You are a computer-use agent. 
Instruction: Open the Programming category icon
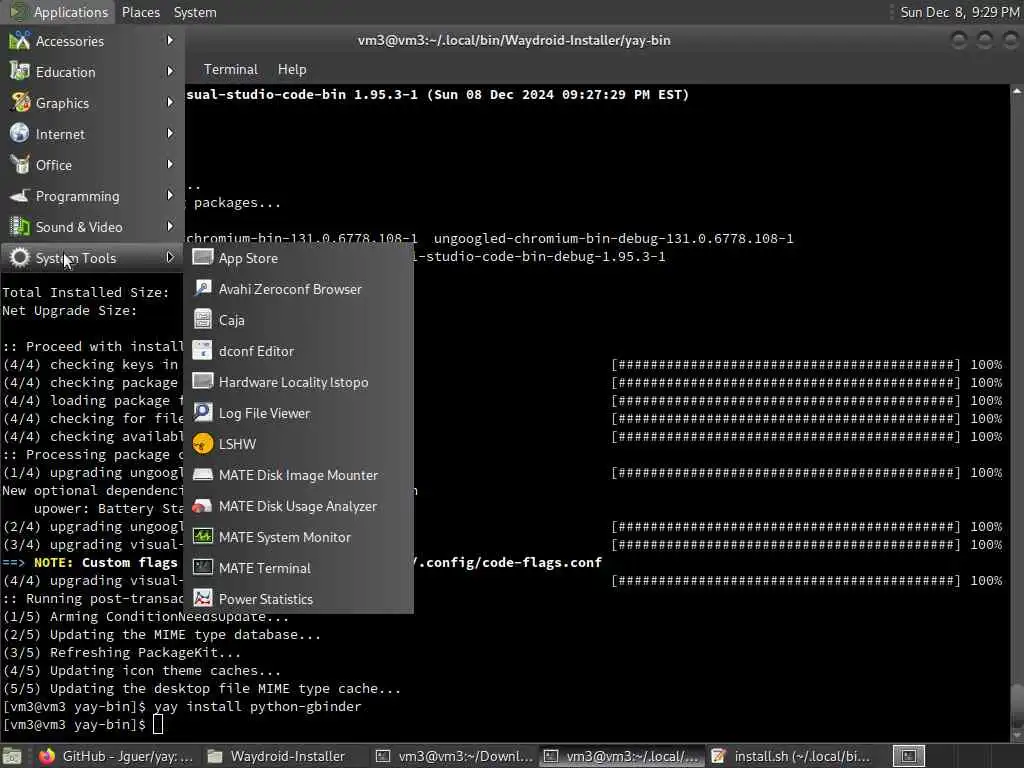point(20,195)
